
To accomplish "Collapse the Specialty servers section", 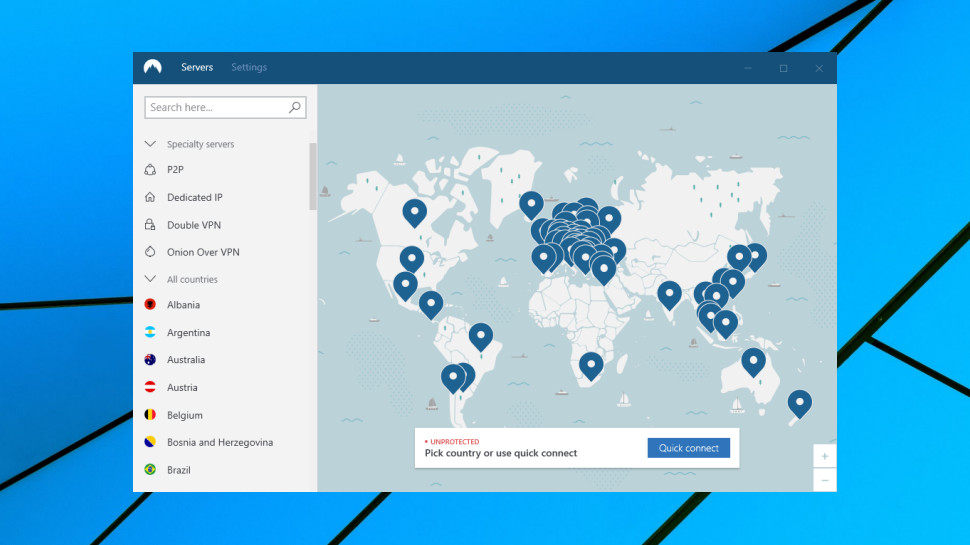I will pyautogui.click(x=150, y=144).
